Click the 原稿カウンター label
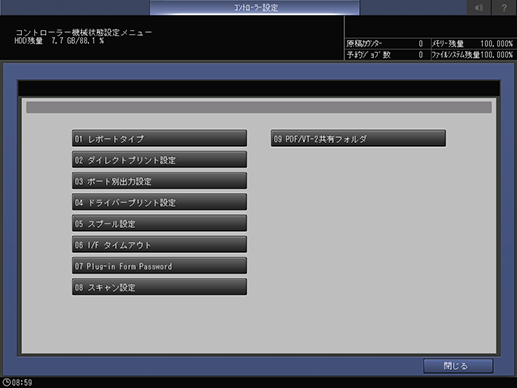 [x=364, y=44]
